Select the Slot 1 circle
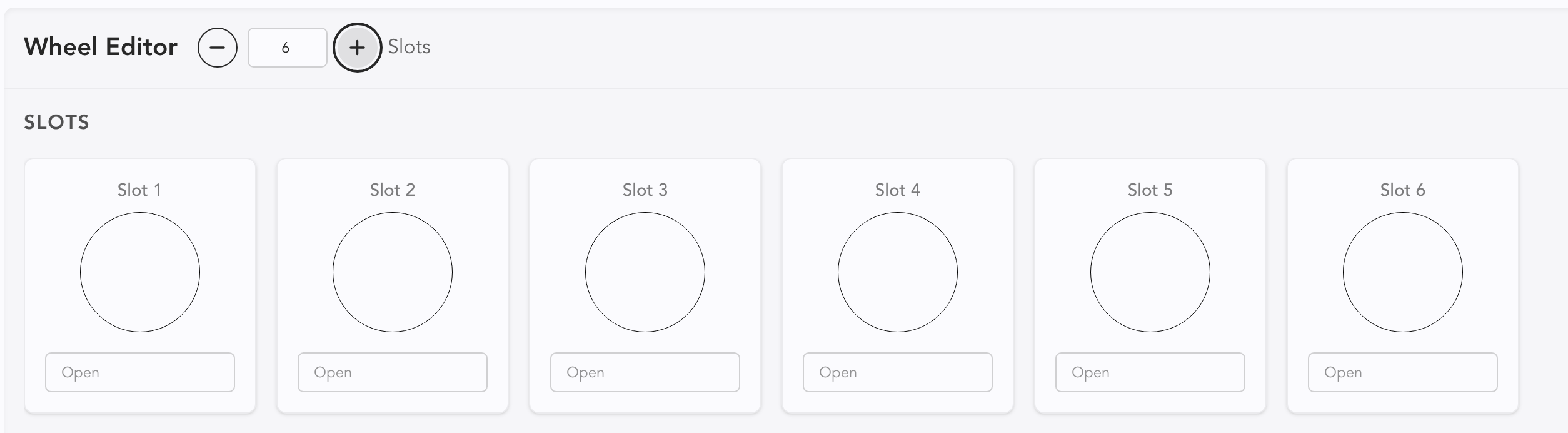This screenshot has height=433, width=1568. coord(140,272)
